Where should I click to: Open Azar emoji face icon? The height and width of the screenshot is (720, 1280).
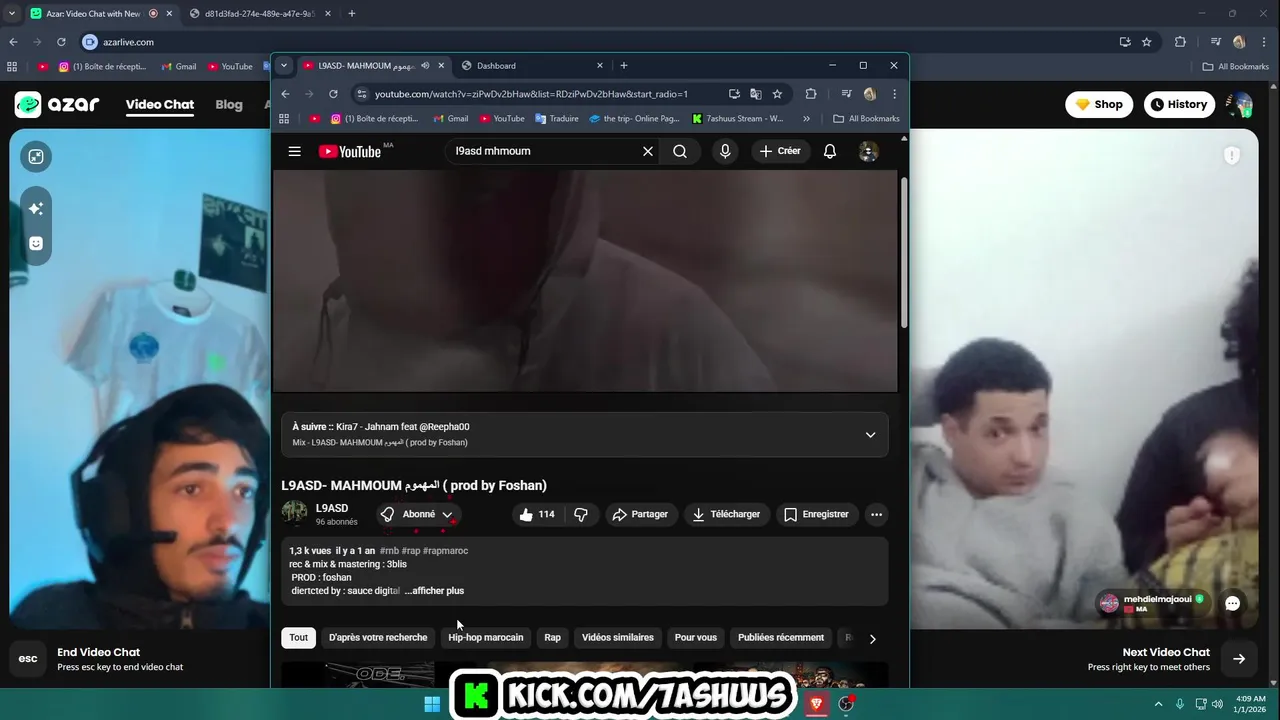click(x=36, y=243)
